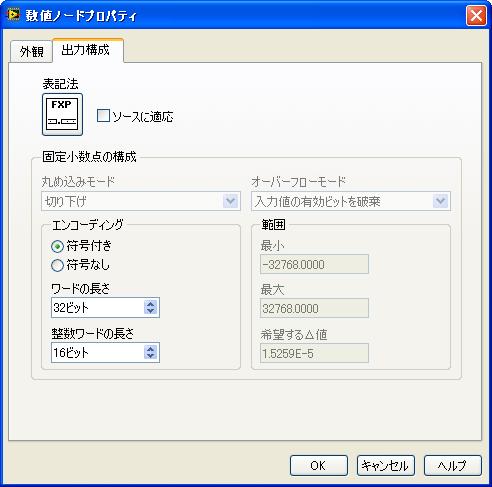492x487 pixels.
Task: Switch to the 外観 tab
Action: (32, 51)
